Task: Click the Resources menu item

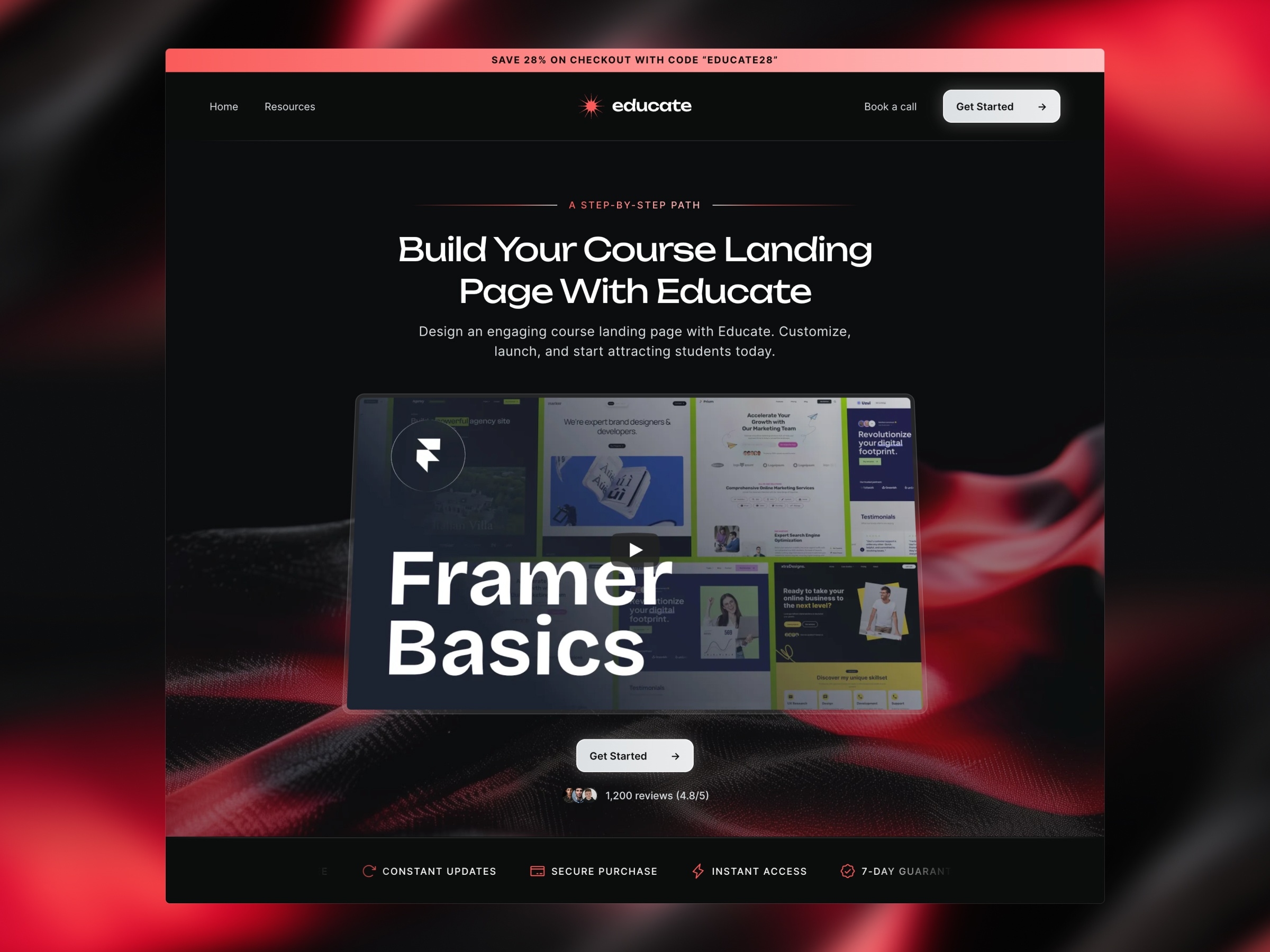Action: 289,106
